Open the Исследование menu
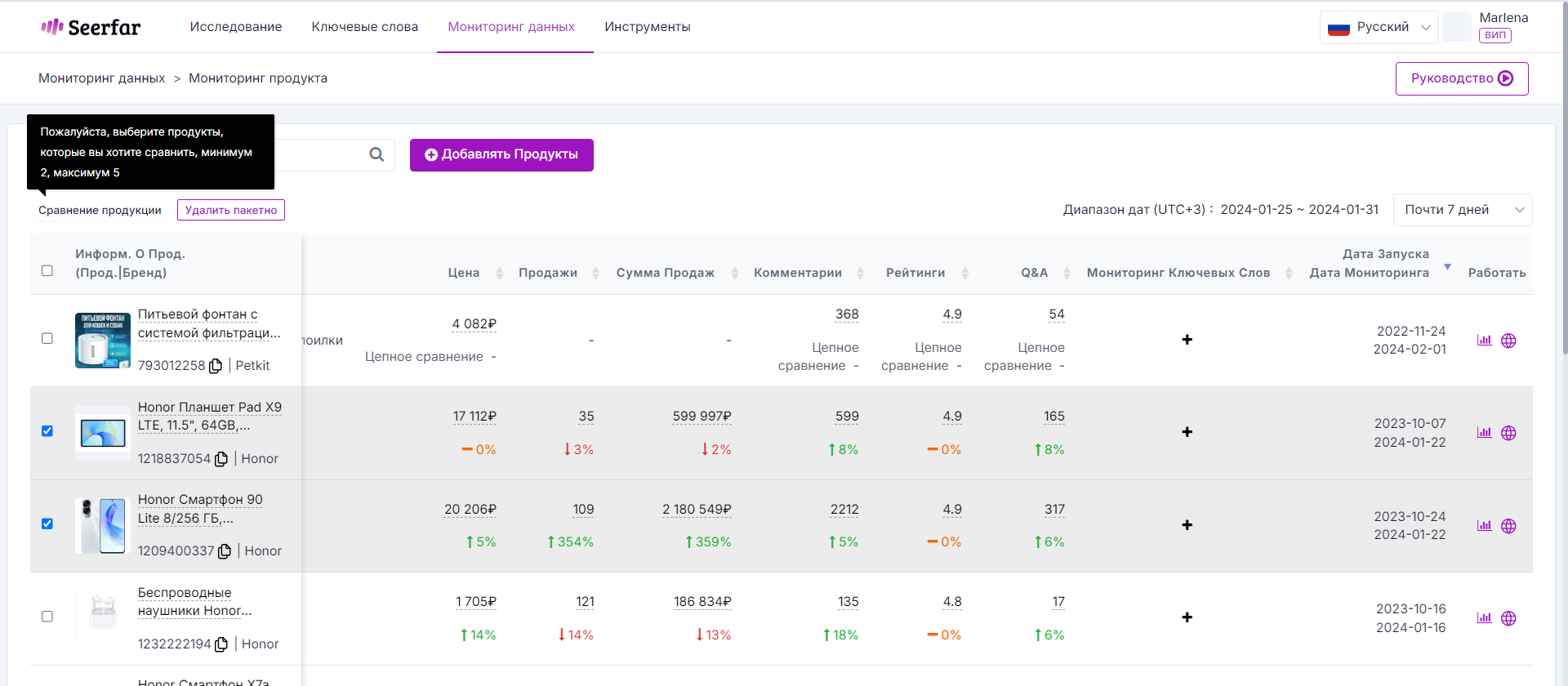 [236, 27]
